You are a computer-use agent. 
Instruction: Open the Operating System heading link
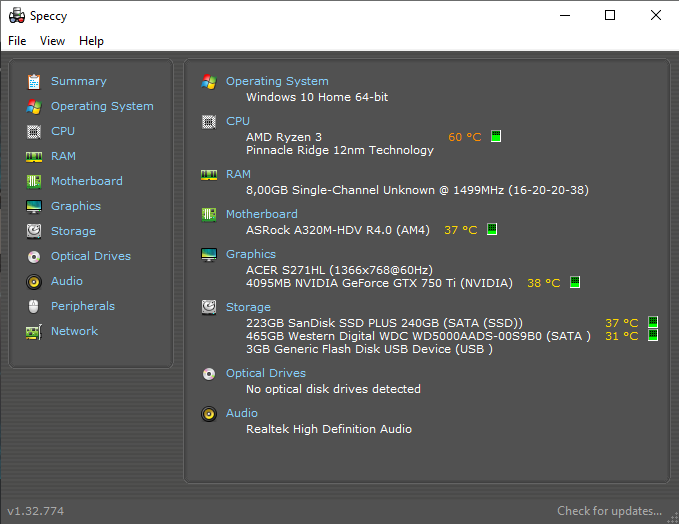point(277,81)
